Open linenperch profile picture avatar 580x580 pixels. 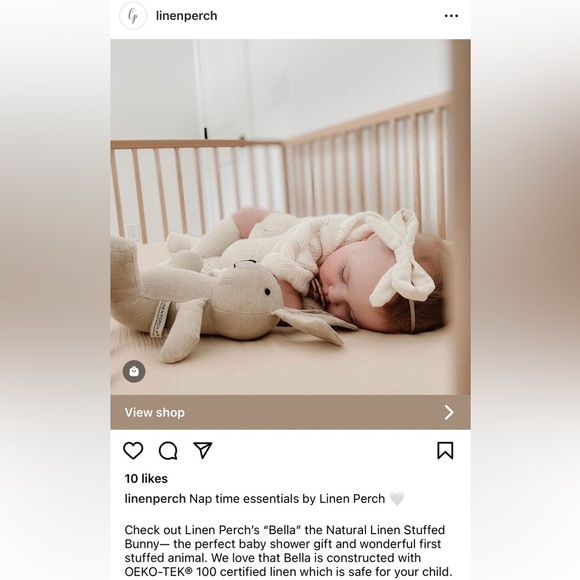click(x=133, y=16)
